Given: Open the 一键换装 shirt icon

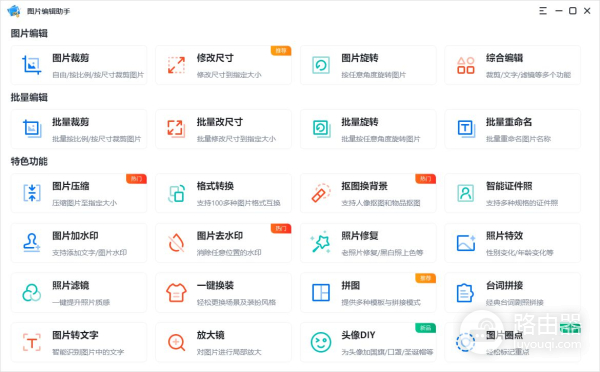Looking at the screenshot, I should [176, 292].
